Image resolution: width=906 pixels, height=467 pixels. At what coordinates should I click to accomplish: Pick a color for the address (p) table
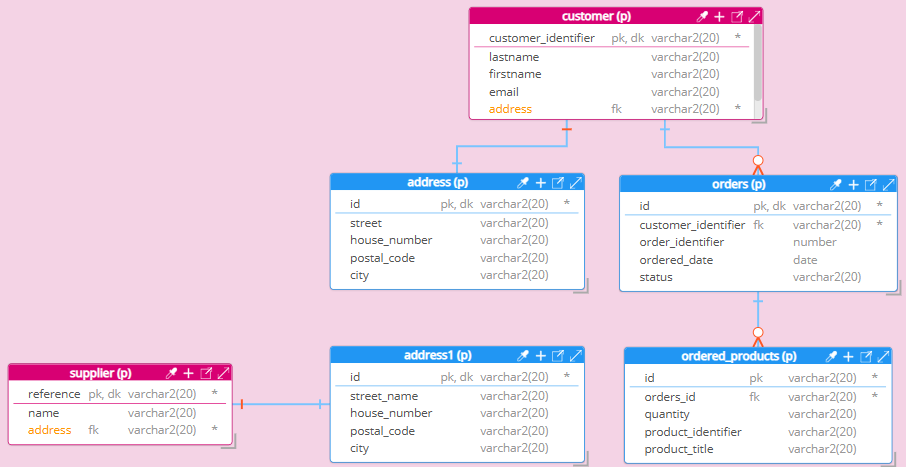(x=523, y=183)
